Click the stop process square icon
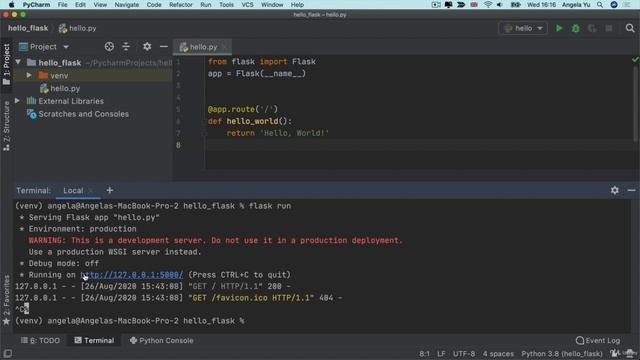The image size is (640, 360). click(609, 28)
